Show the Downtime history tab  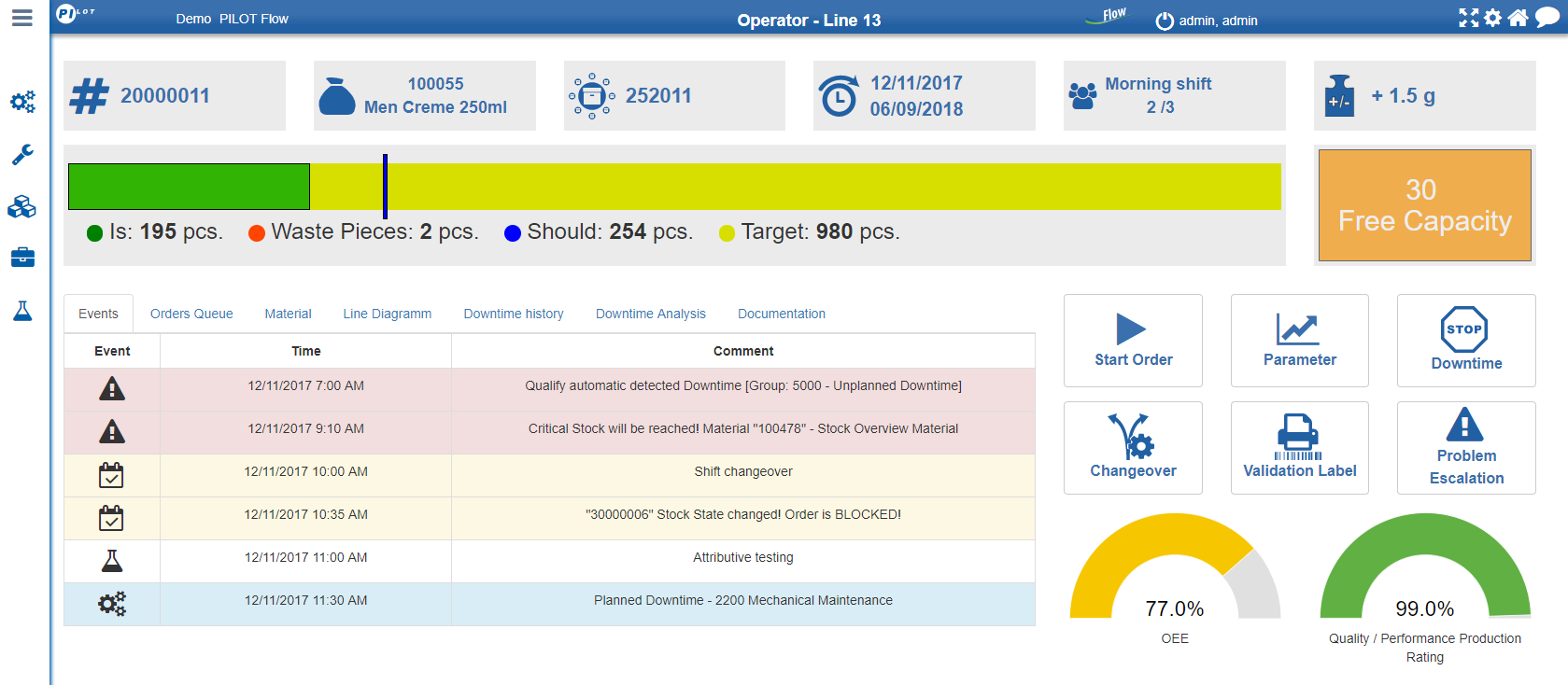point(514,314)
